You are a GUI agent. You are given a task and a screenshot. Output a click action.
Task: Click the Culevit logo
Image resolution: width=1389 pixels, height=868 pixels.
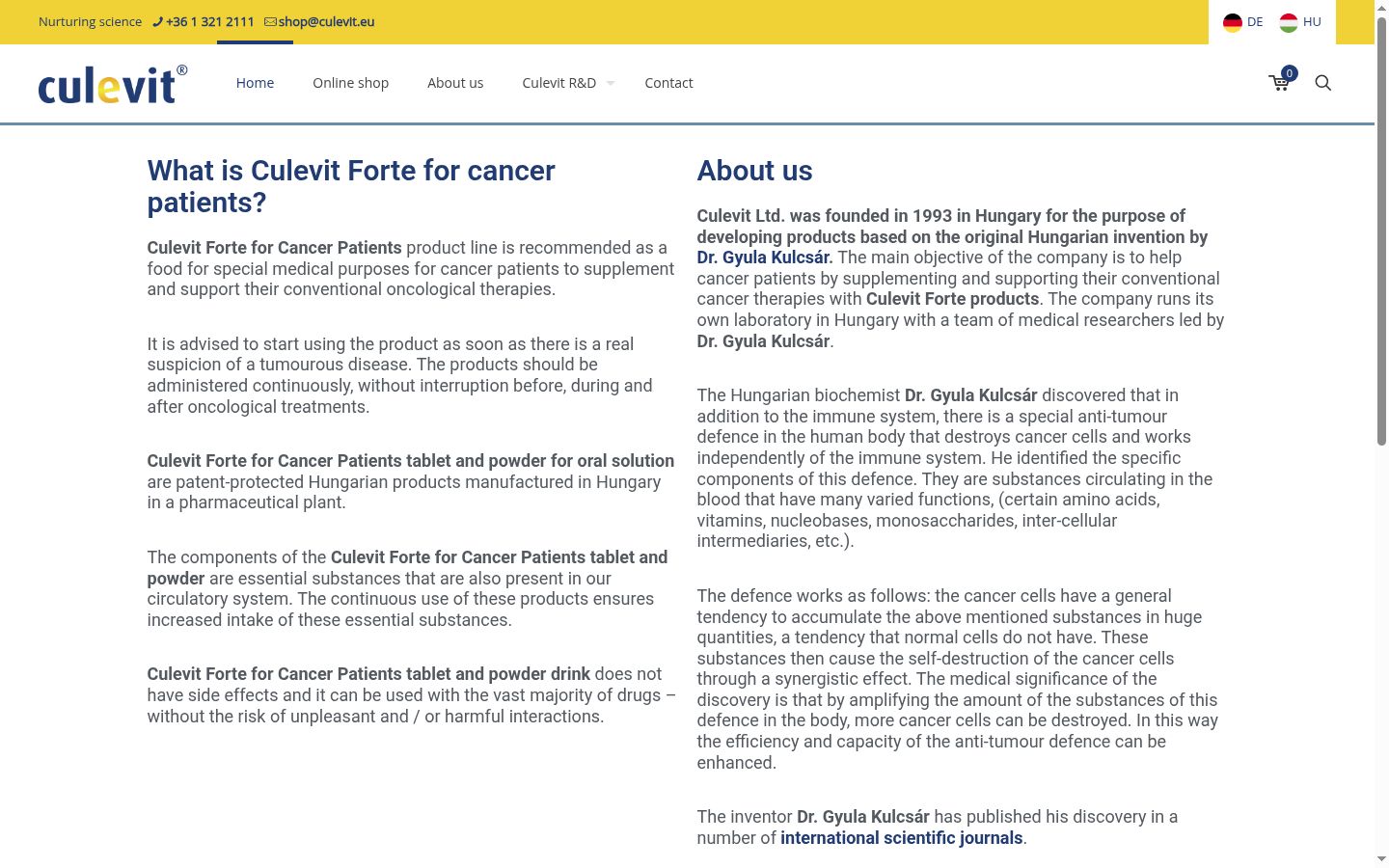tap(113, 84)
